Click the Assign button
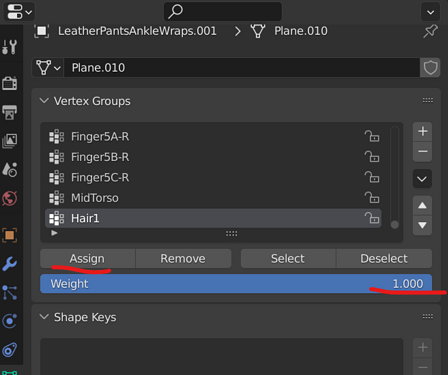This screenshot has width=448, height=375. click(88, 259)
